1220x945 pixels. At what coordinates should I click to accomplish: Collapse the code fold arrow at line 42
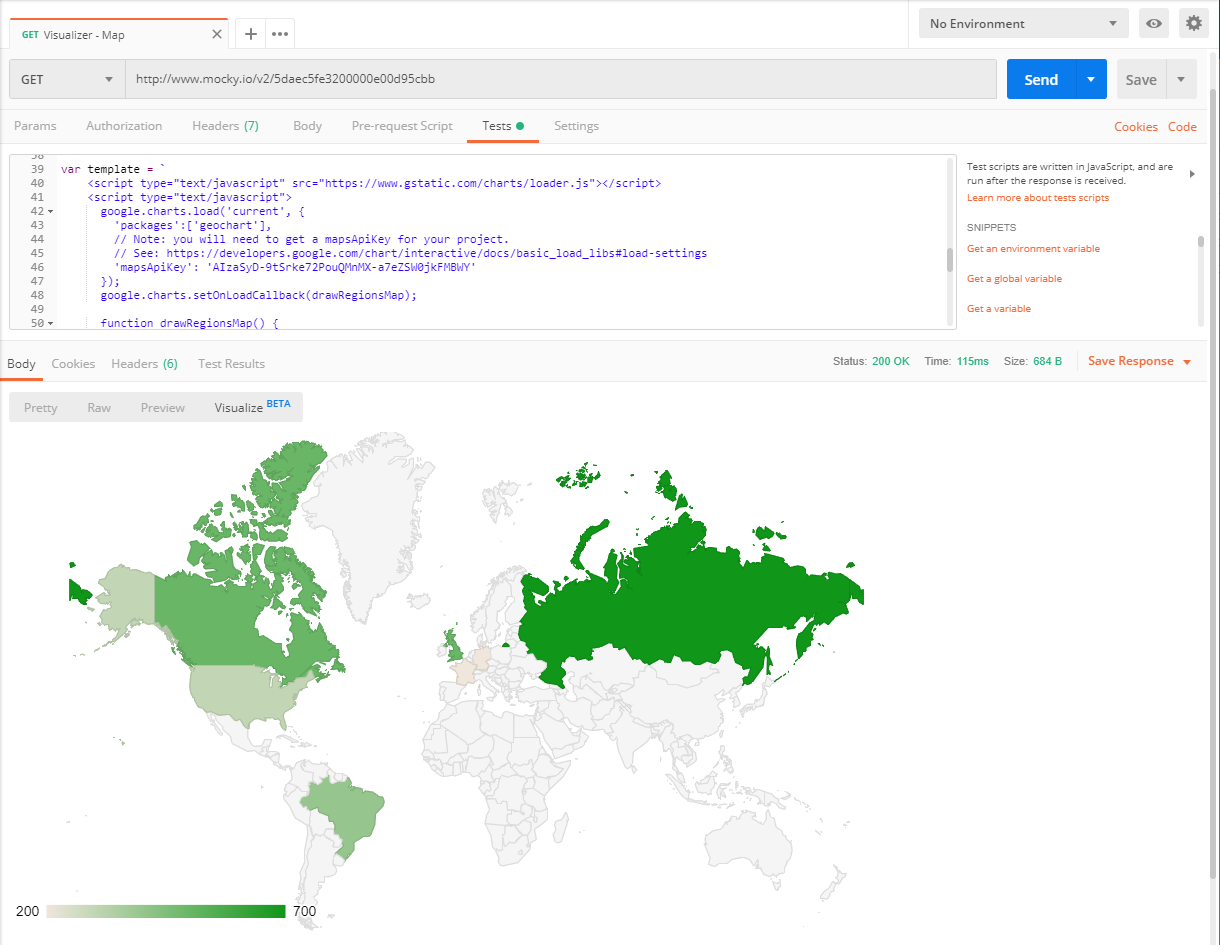coord(50,212)
